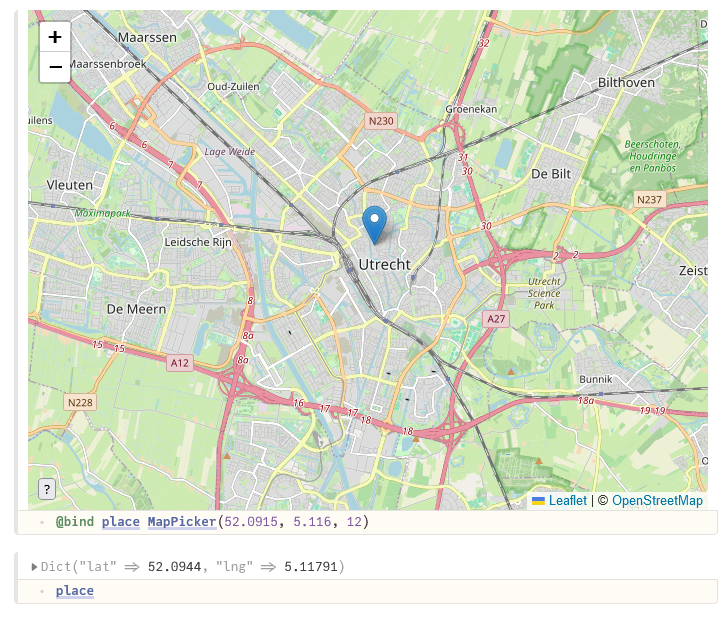
Task: Click the Utrecht city label on map
Action: coord(384,264)
